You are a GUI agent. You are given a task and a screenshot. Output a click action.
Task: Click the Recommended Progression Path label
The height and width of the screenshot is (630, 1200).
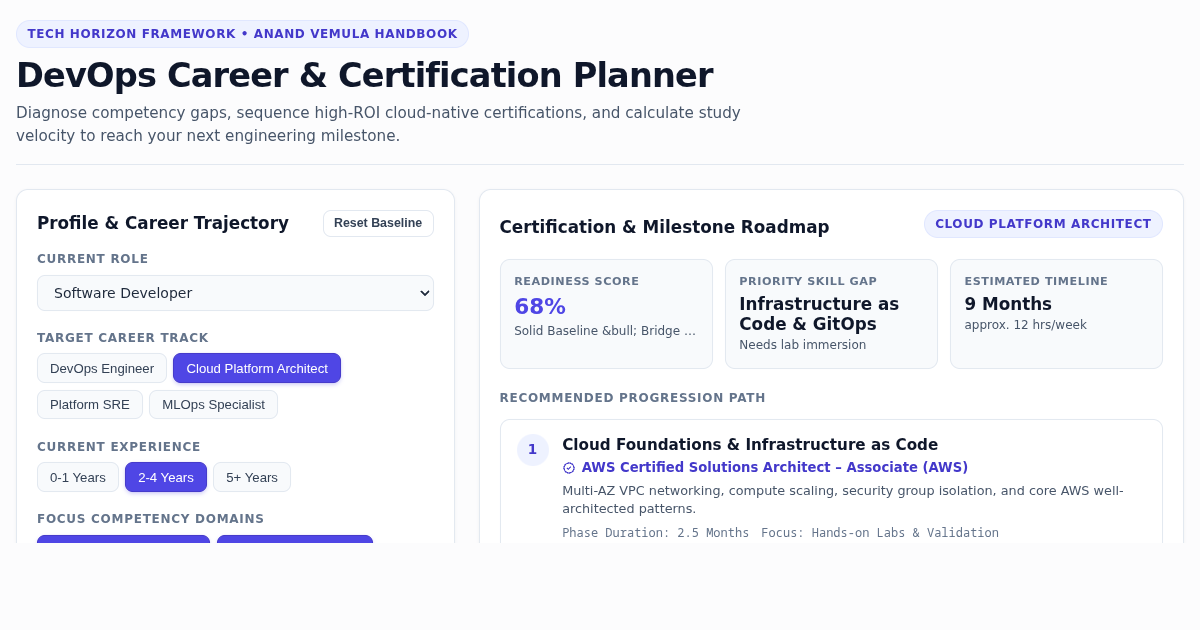point(633,398)
